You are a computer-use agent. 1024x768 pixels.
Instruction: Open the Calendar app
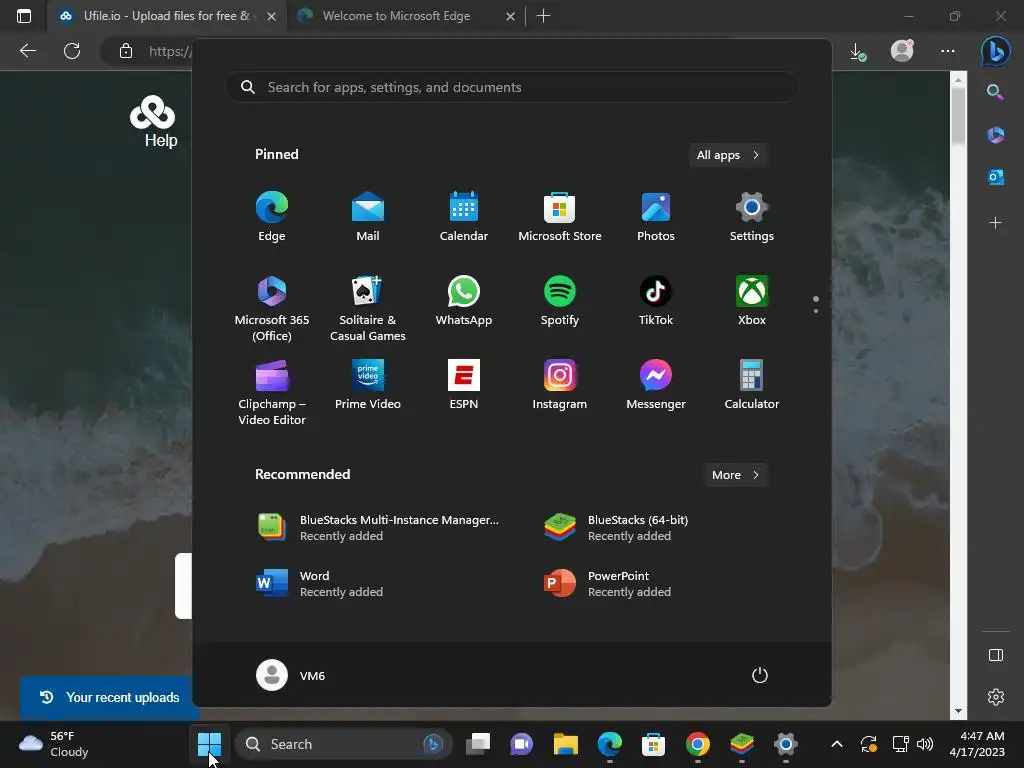point(464,217)
